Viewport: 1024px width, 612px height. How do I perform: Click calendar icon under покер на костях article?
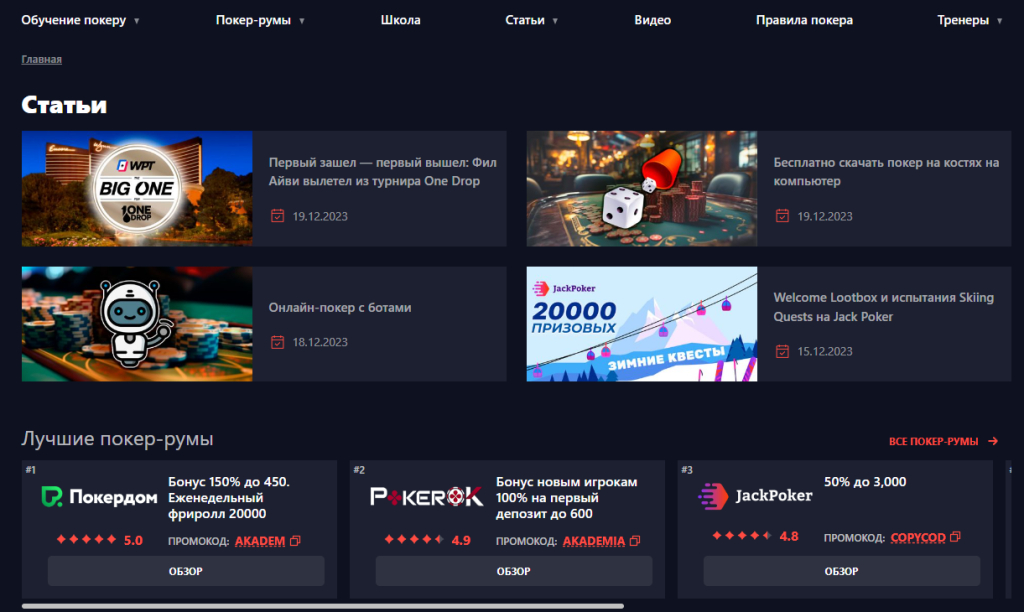[782, 216]
